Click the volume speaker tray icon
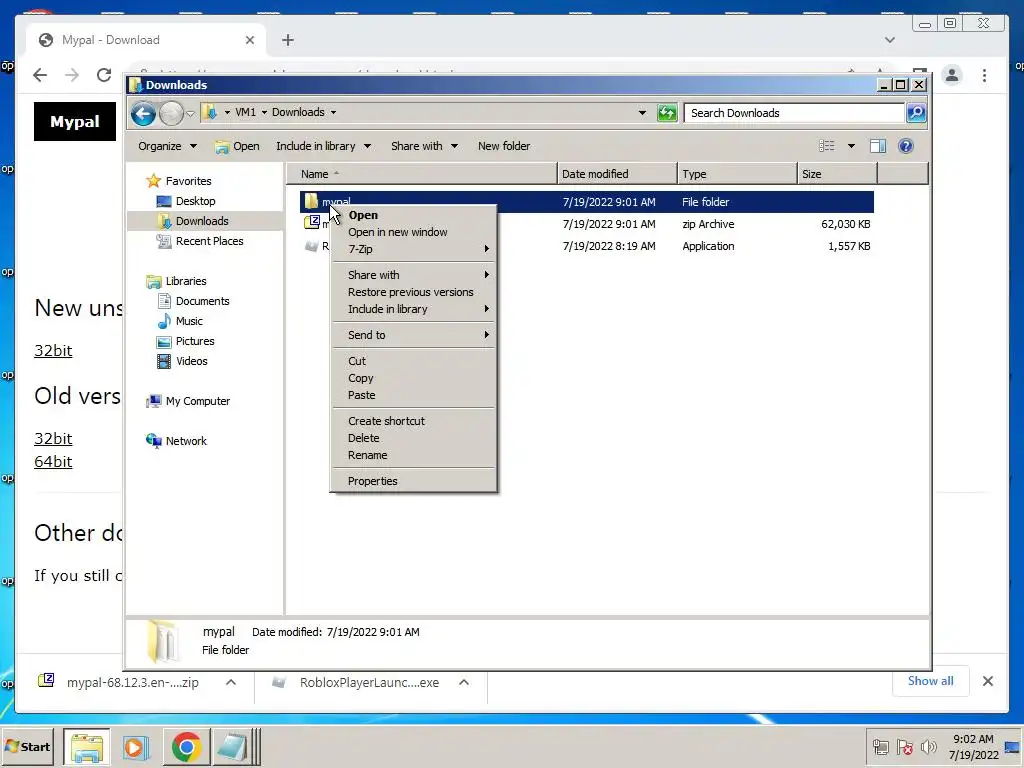Screen dimensions: 1024x768 point(928,746)
